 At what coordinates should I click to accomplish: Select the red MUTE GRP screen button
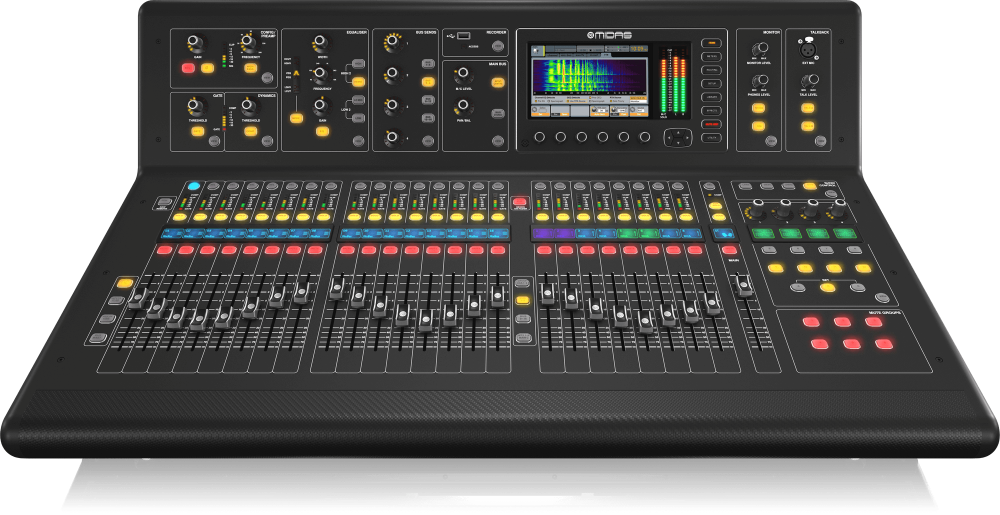[x=711, y=124]
